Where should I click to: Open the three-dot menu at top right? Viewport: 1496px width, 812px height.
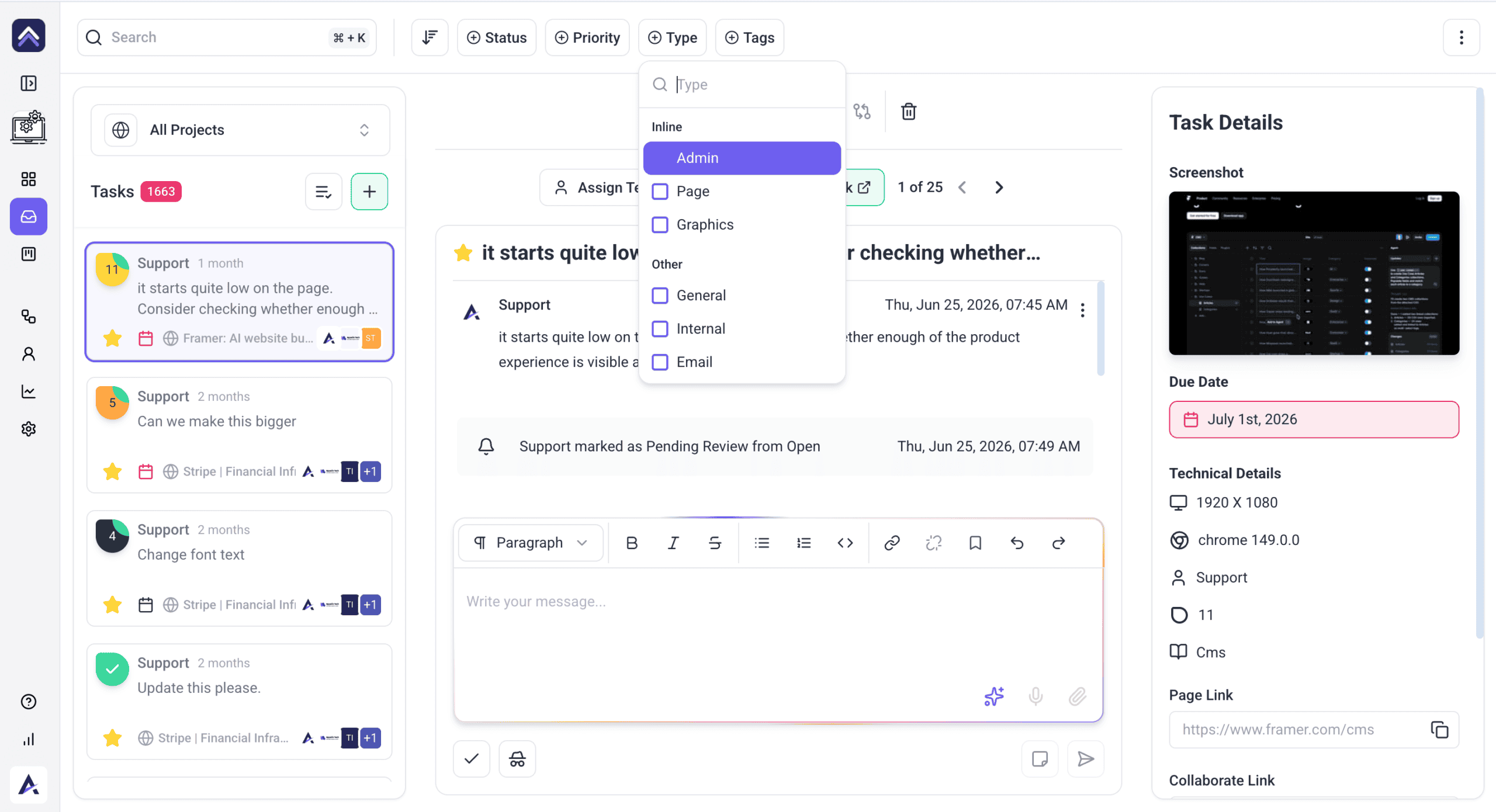[x=1461, y=37]
